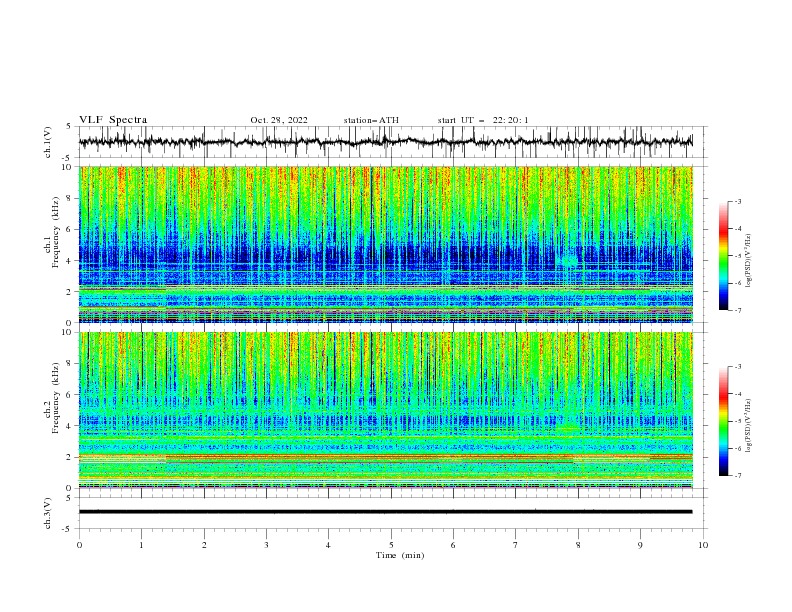
Task: Click the 'VLF Spectra' title text
Action: click(113, 120)
